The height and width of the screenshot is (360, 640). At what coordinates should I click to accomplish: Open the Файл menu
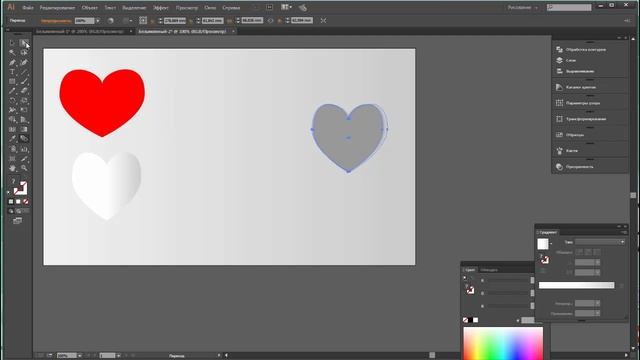click(28, 8)
